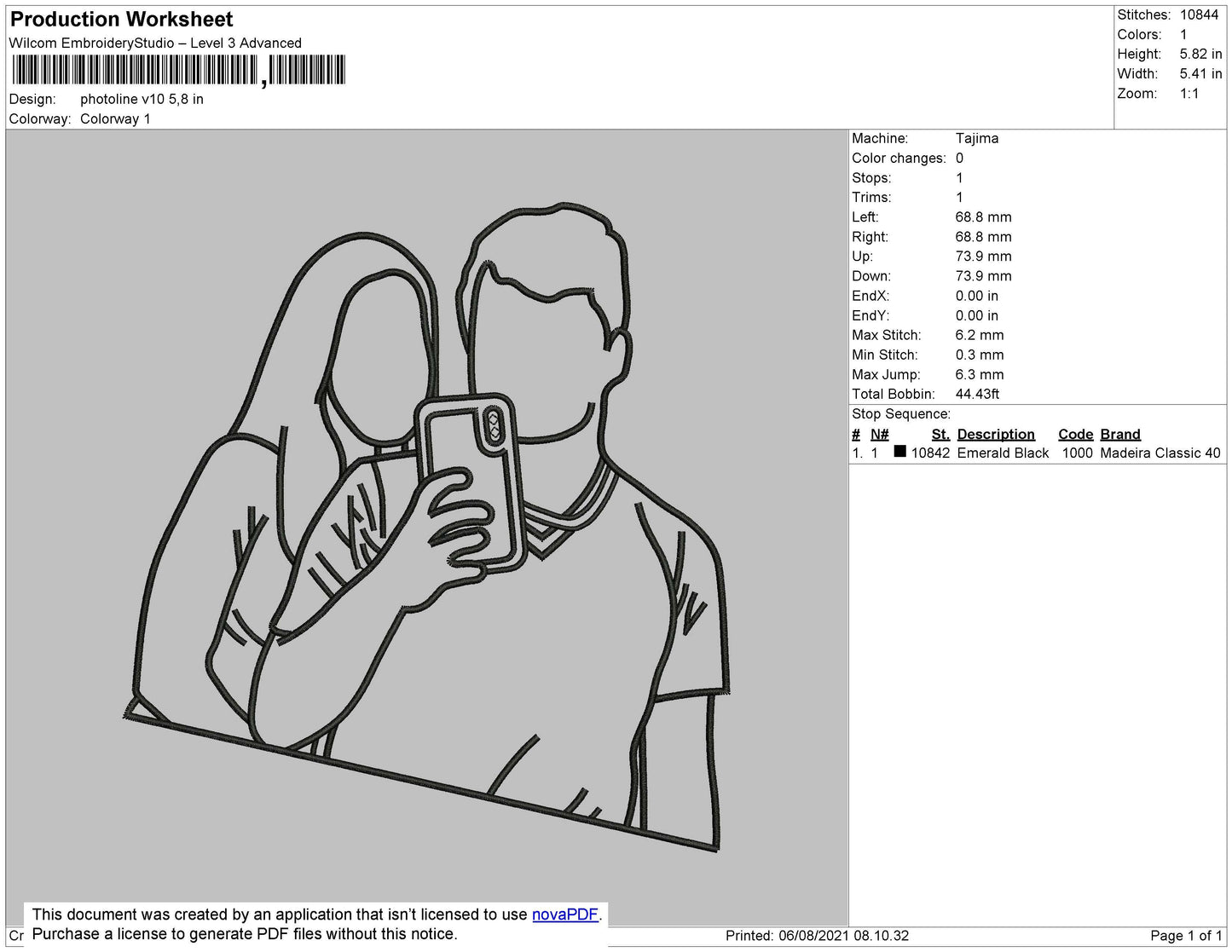Screen dimensions: 1232x952
Task: Select 'Madeira Classic 40' brand entry
Action: pos(1160,453)
